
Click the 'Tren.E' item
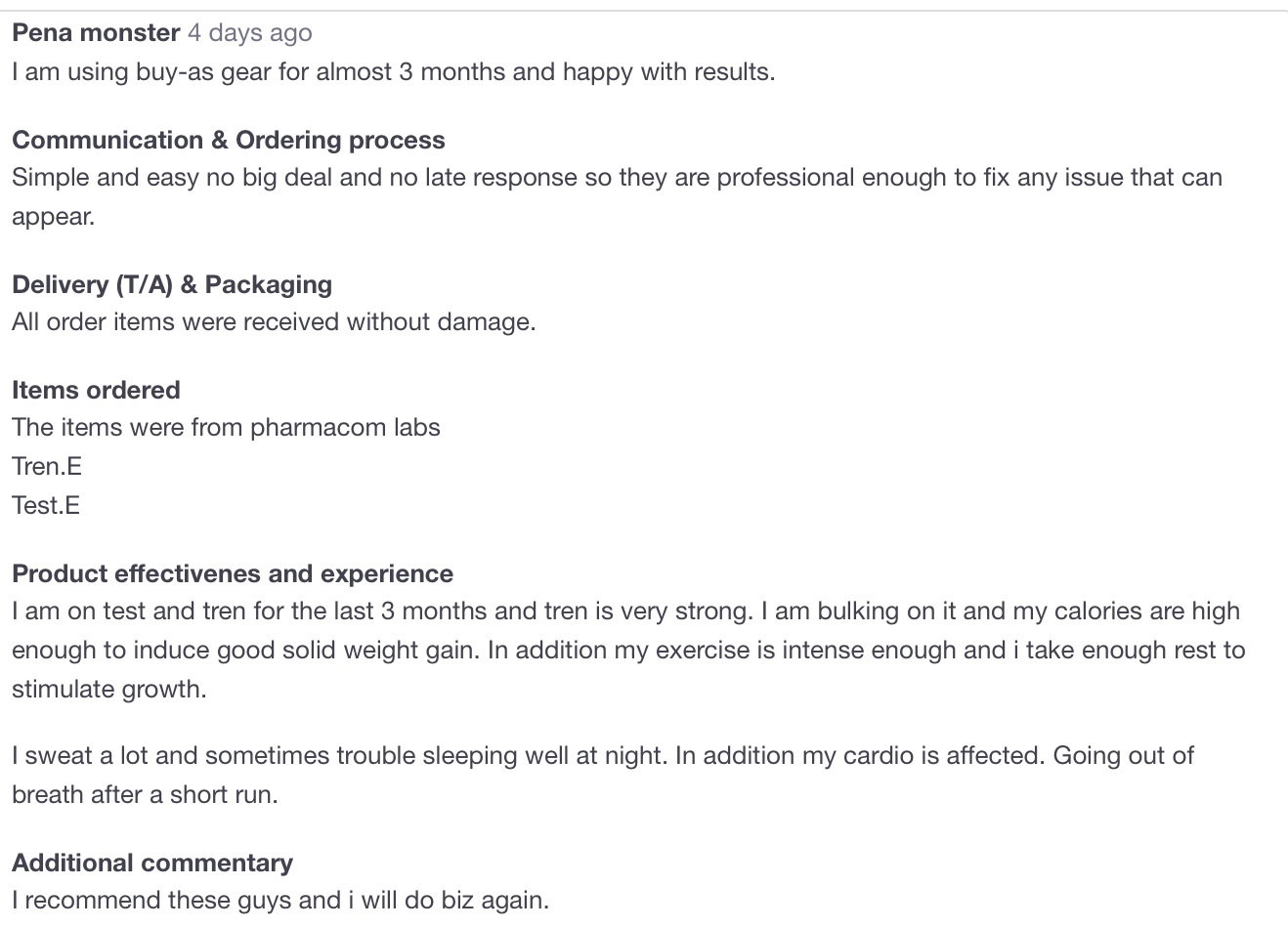click(x=47, y=467)
